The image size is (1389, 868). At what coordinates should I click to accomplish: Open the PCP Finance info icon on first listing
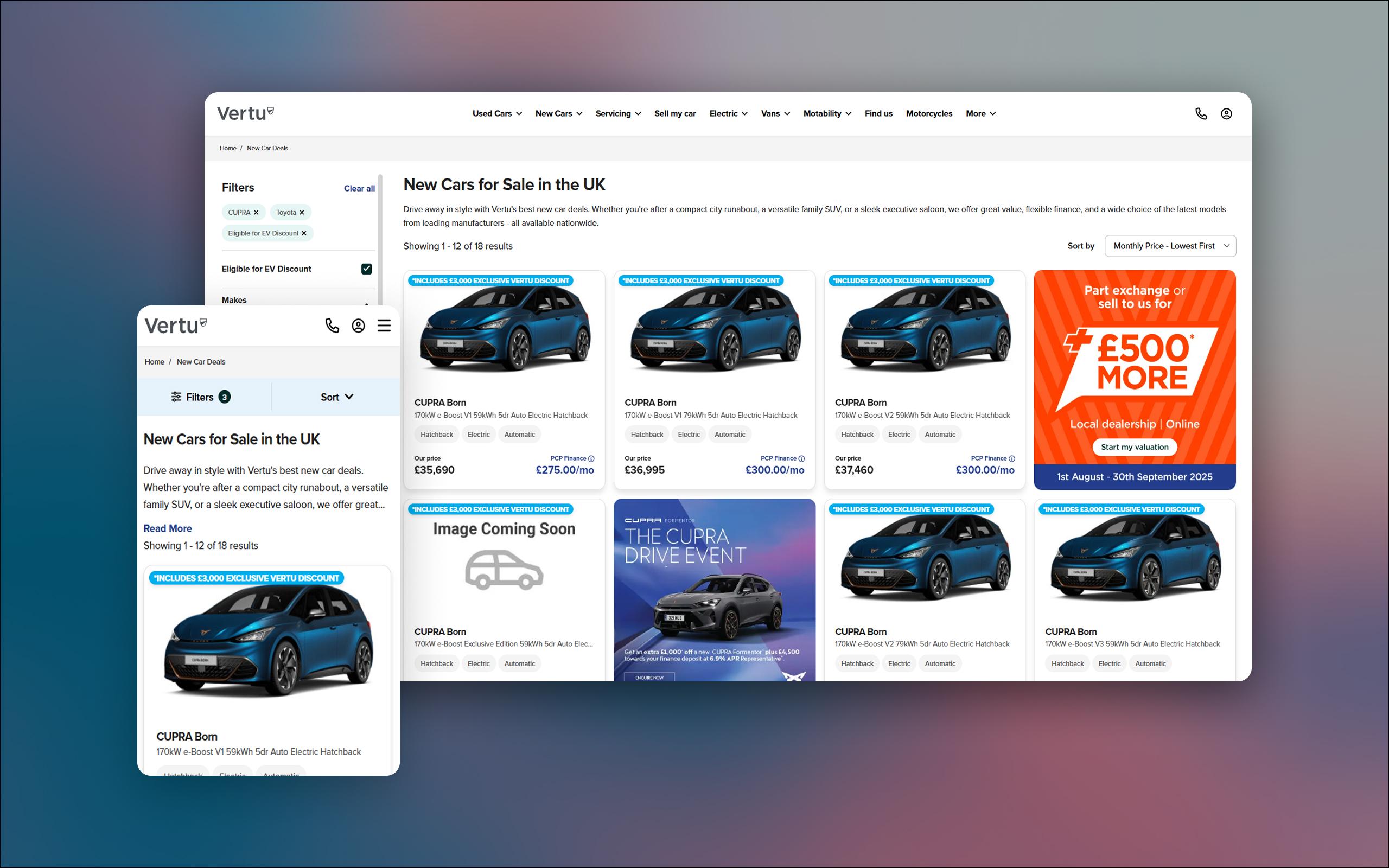[x=591, y=458]
